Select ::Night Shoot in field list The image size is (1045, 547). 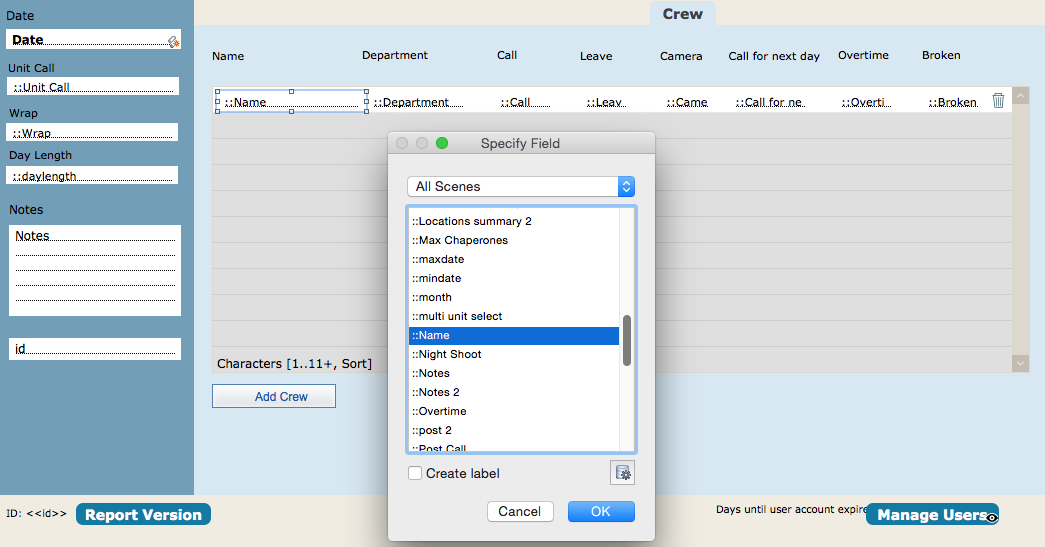click(x=514, y=354)
